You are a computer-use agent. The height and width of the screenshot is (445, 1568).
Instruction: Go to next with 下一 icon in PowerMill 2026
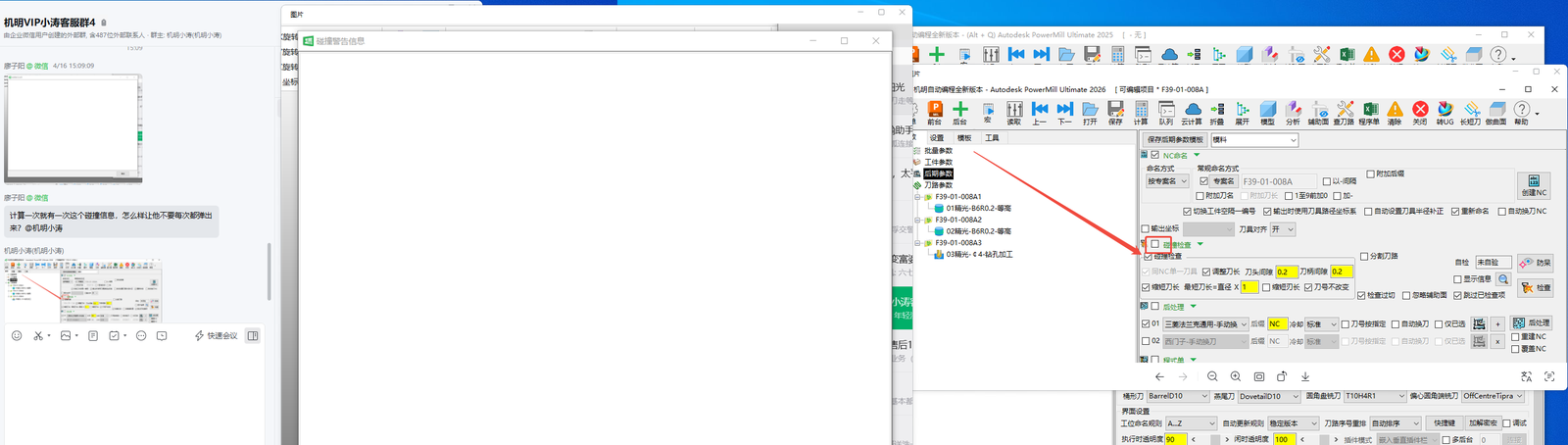click(x=1065, y=113)
